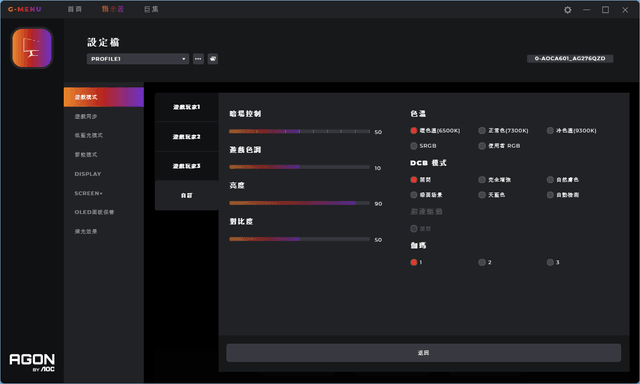Select the 使用者 RGB option
This screenshot has width=640, height=384.
click(x=482, y=146)
